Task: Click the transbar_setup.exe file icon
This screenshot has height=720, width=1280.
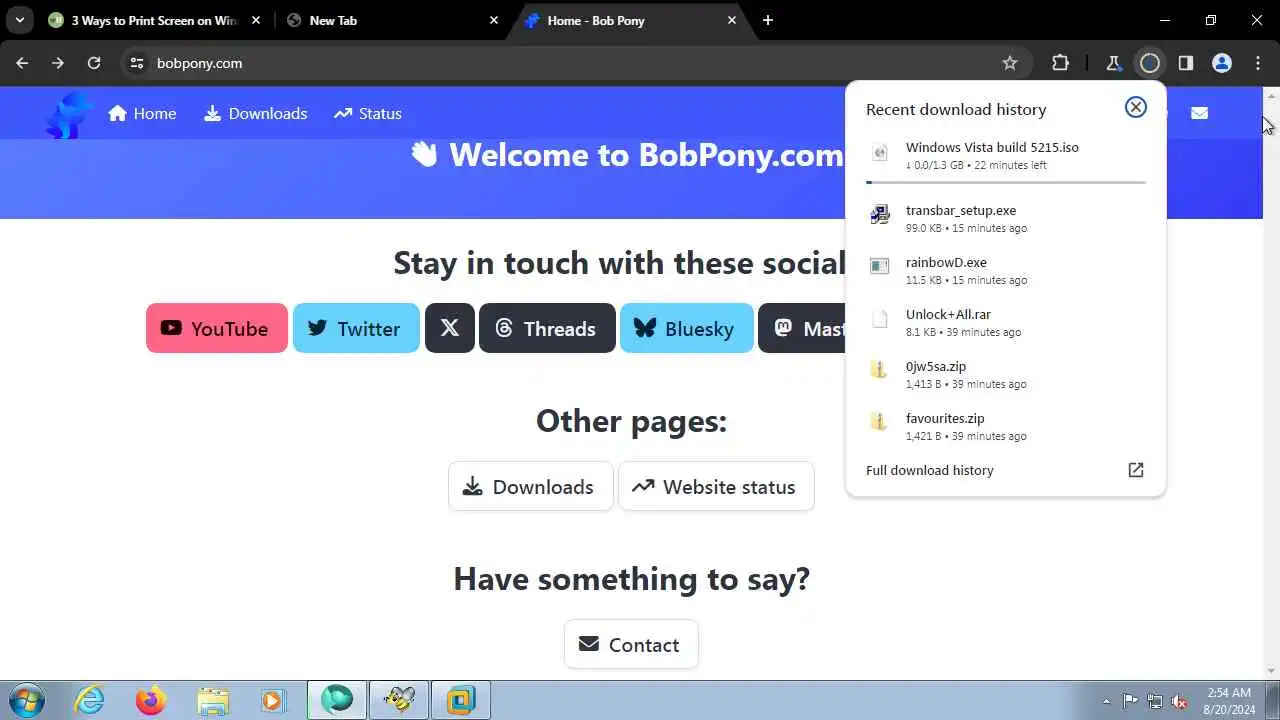Action: pyautogui.click(x=880, y=214)
